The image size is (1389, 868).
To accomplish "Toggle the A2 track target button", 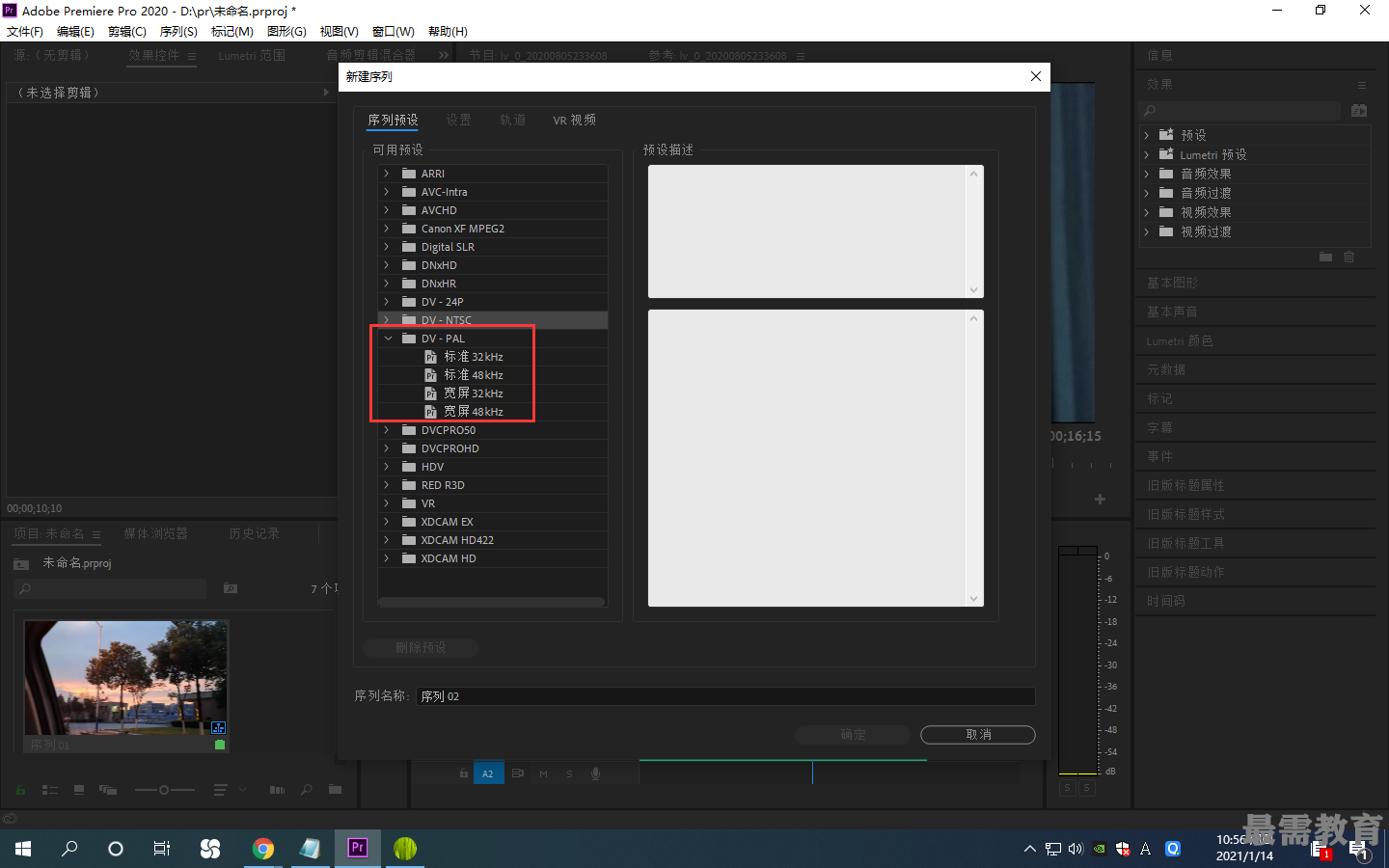I will tap(488, 773).
